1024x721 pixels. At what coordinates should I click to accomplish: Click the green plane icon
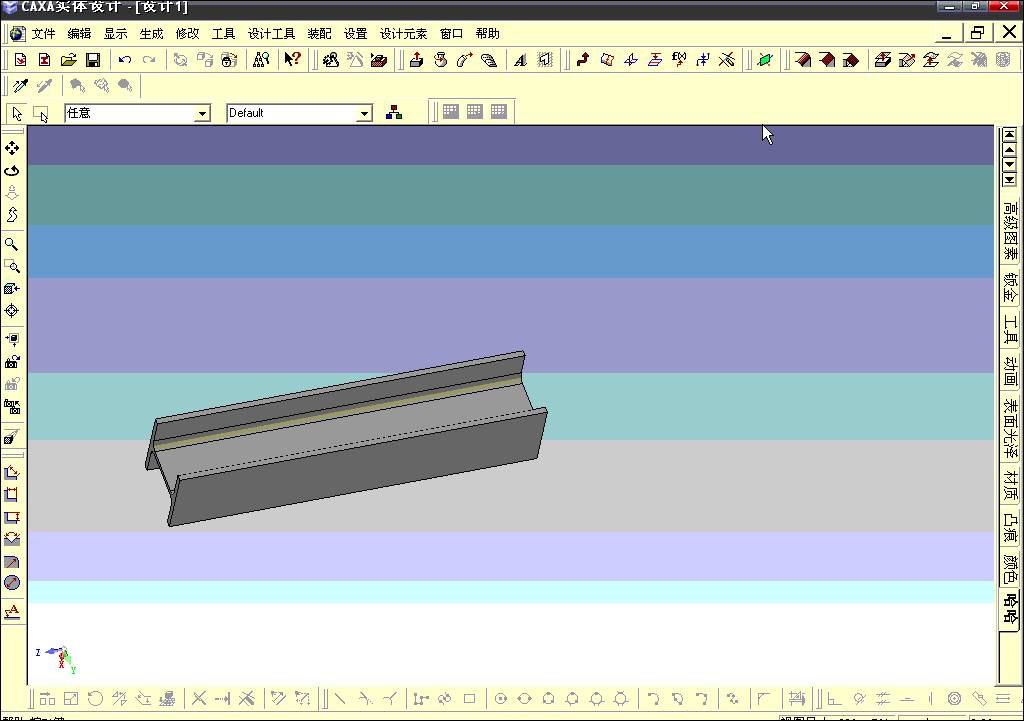[x=765, y=60]
